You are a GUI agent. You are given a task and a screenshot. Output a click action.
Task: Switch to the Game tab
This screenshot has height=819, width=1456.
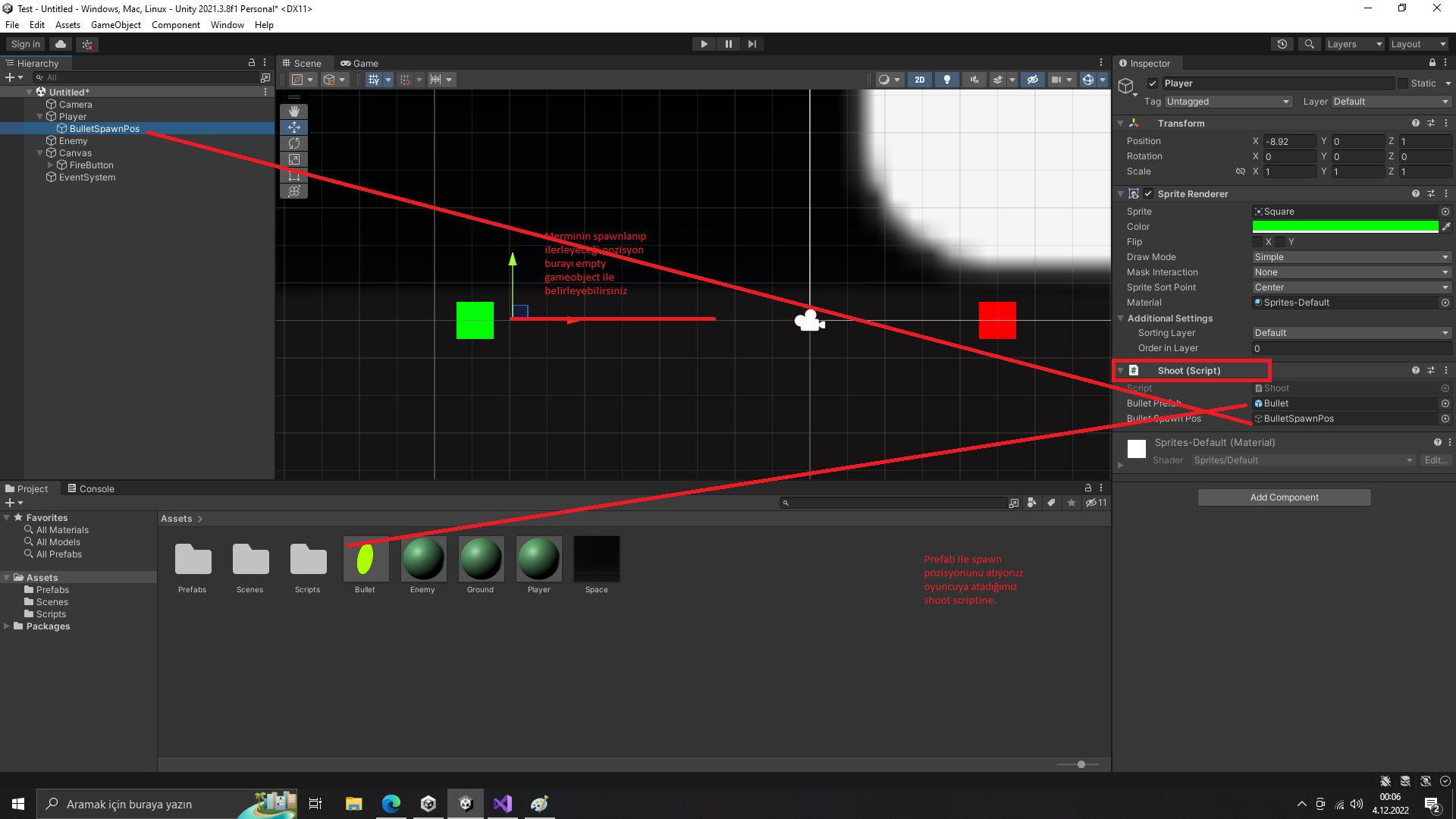(x=359, y=64)
